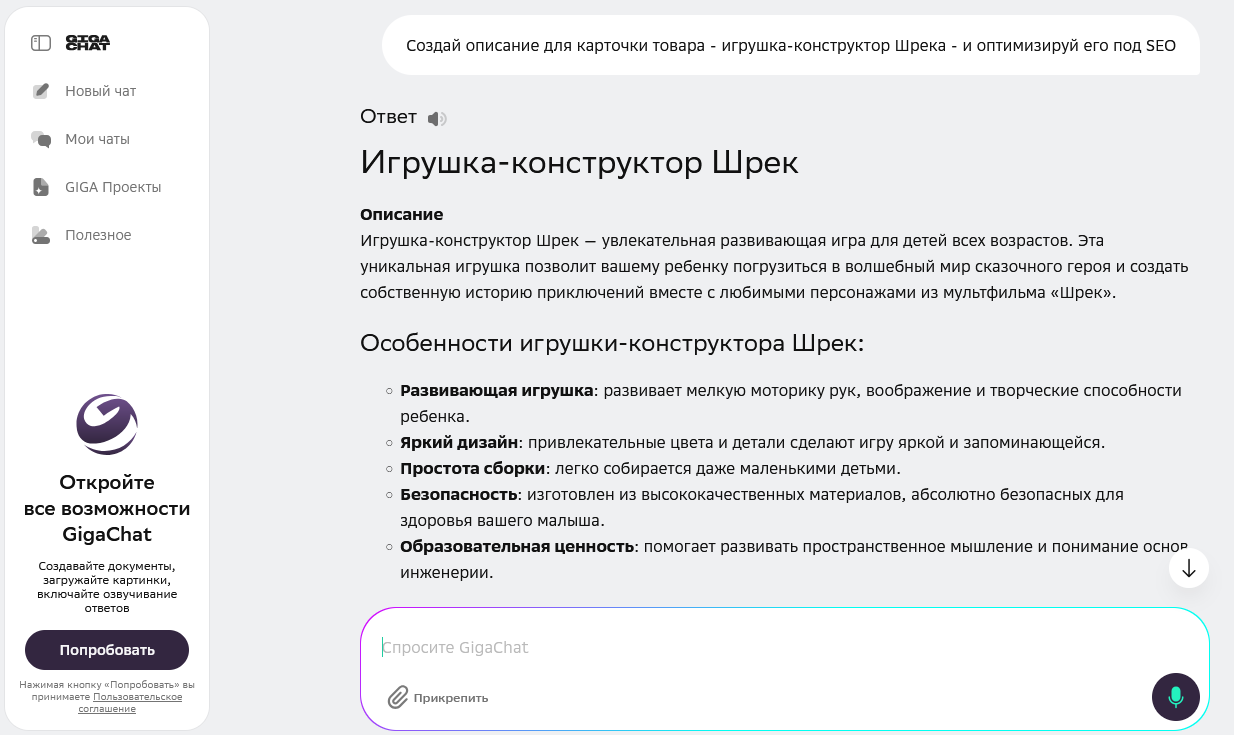1234x735 pixels.
Task: Open the Новый чат menu item
Action: [x=100, y=91]
